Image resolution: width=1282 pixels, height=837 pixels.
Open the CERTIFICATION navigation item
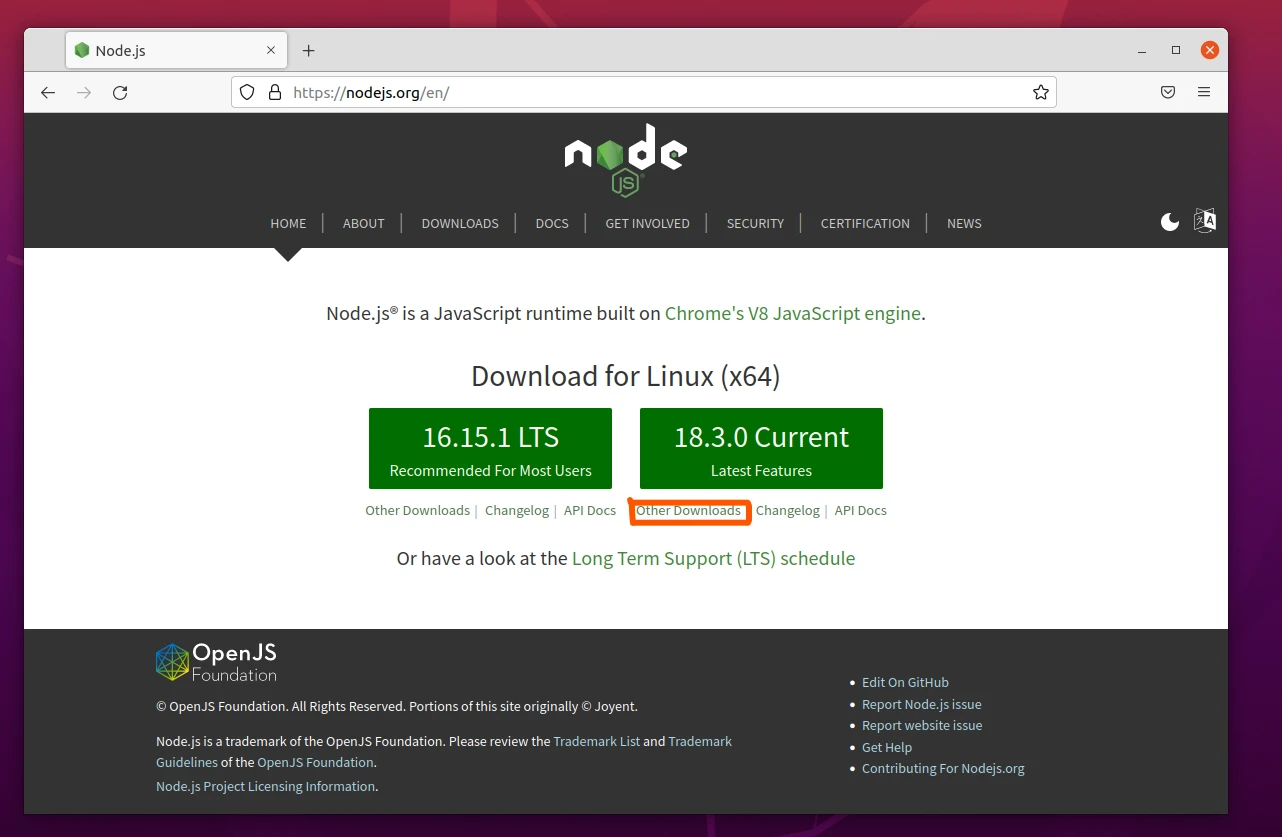865,223
